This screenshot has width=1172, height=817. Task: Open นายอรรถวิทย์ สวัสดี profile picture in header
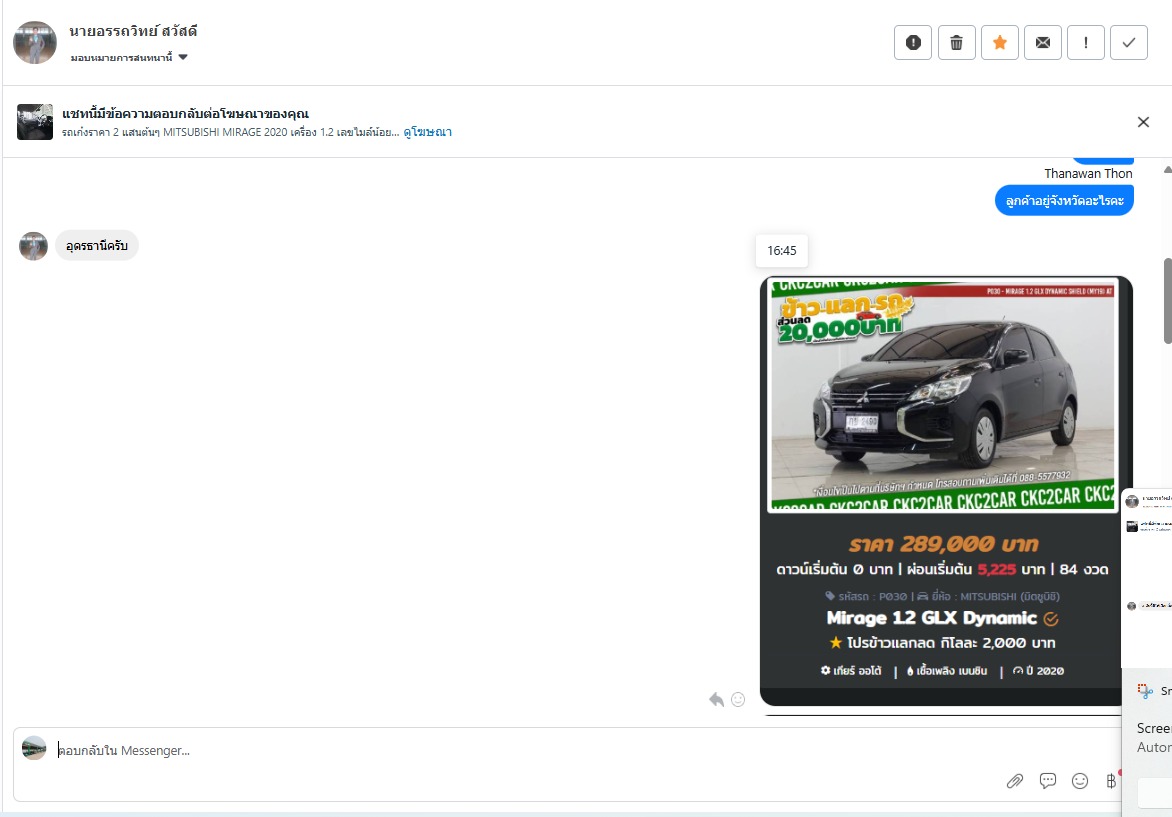35,43
